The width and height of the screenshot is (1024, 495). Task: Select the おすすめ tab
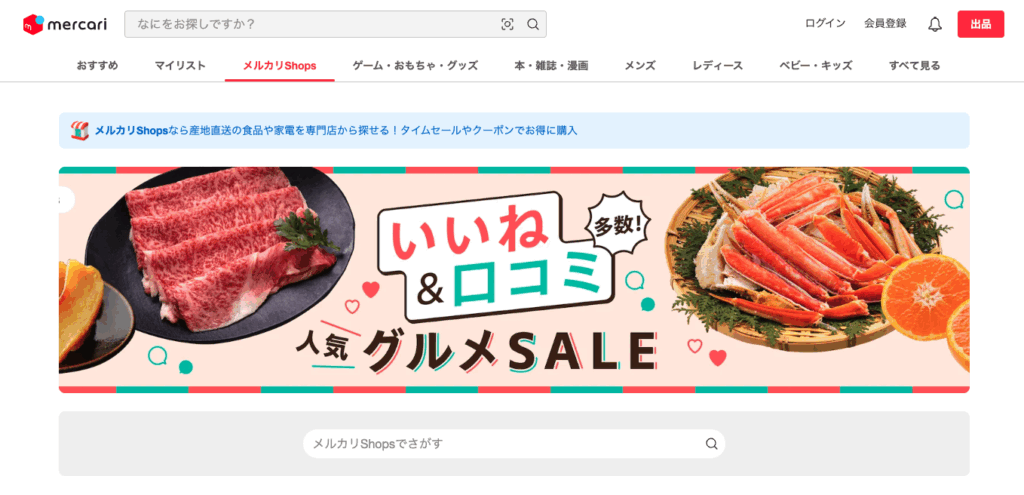click(x=97, y=65)
